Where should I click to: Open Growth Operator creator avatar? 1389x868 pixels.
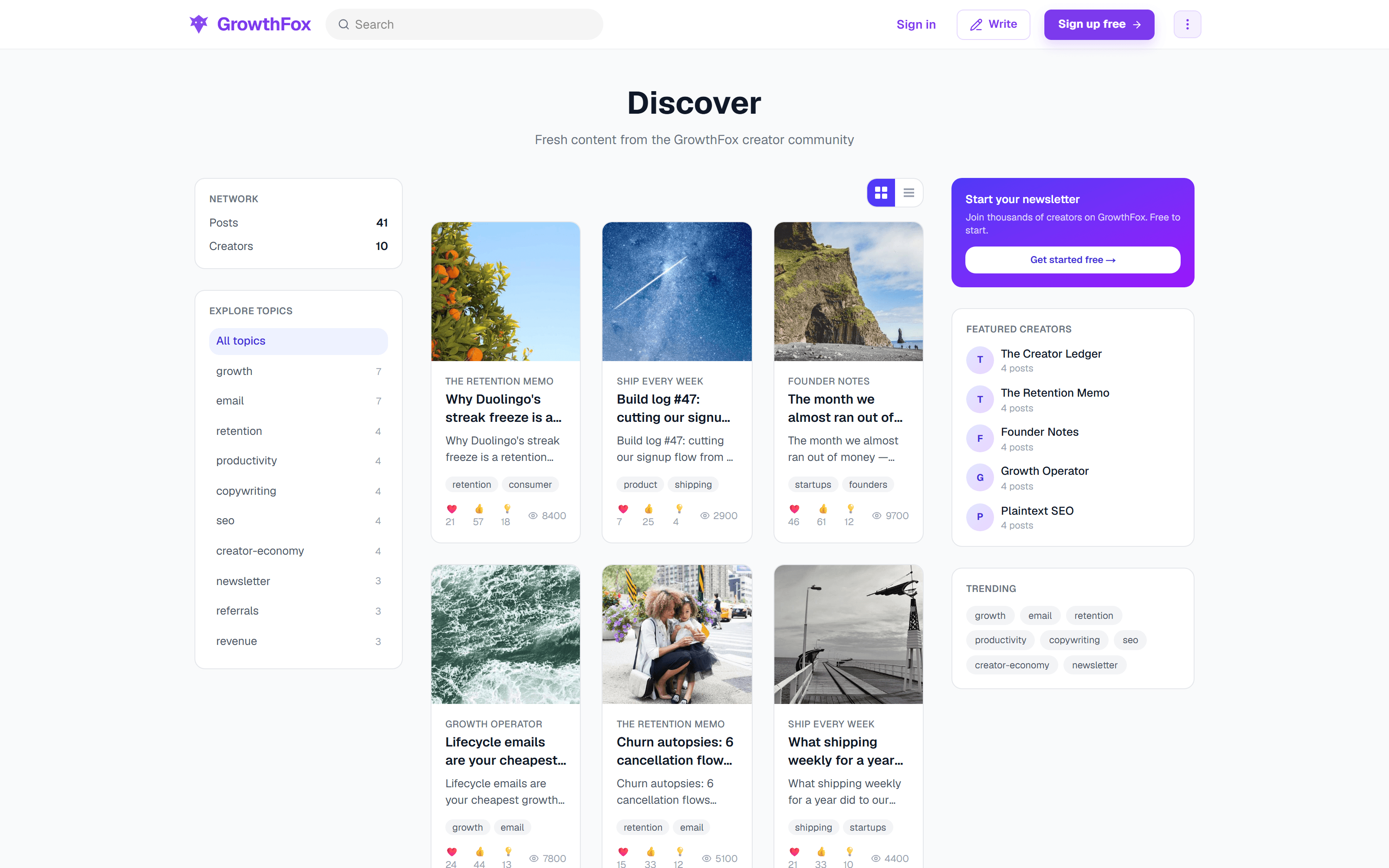coord(980,478)
